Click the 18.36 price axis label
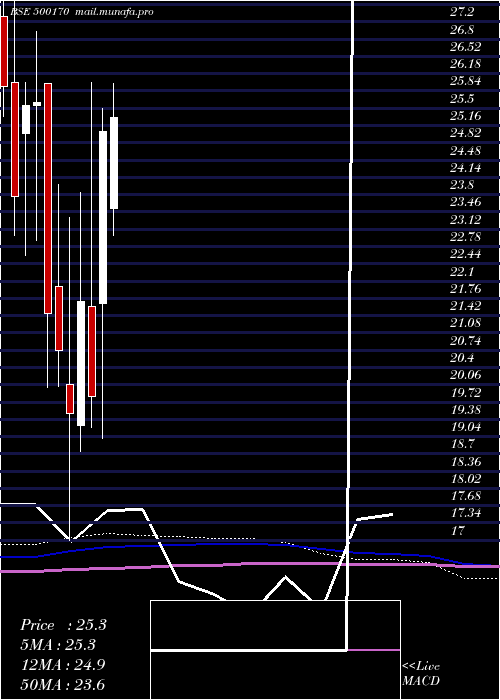Image resolution: width=500 pixels, height=700 pixels. point(465,462)
